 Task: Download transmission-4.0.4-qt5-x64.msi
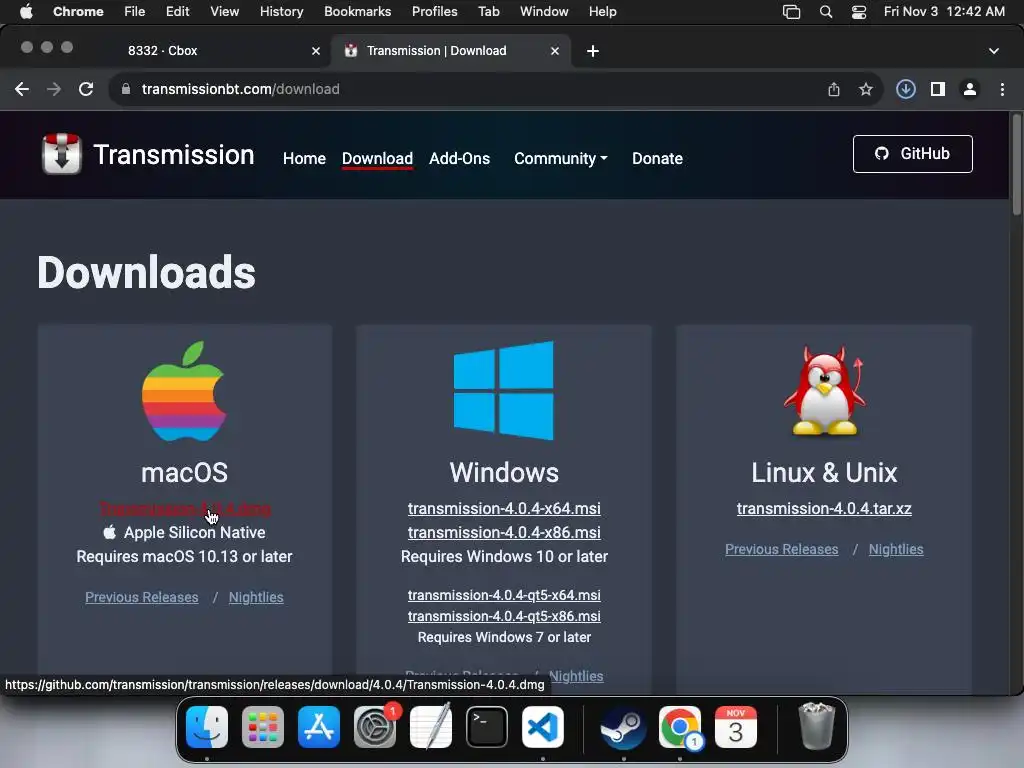(x=504, y=596)
